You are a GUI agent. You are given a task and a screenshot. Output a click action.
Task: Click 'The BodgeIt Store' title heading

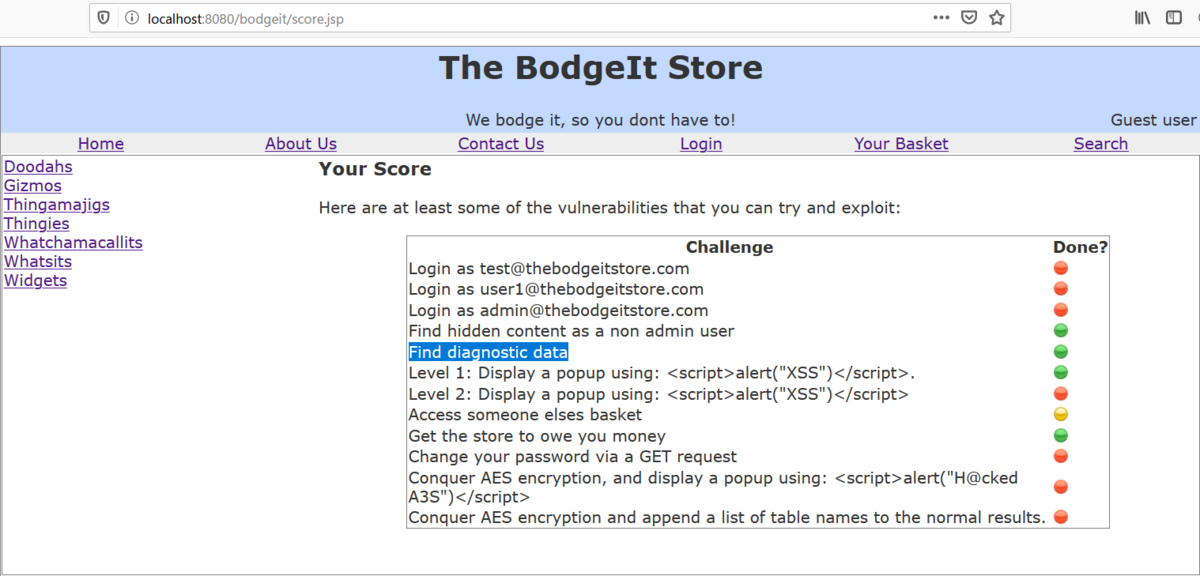click(600, 68)
